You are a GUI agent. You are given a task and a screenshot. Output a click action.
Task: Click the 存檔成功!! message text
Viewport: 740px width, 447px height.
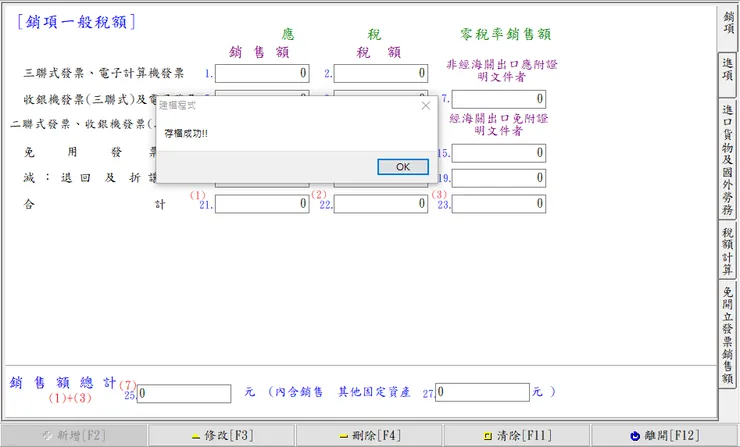[186, 134]
